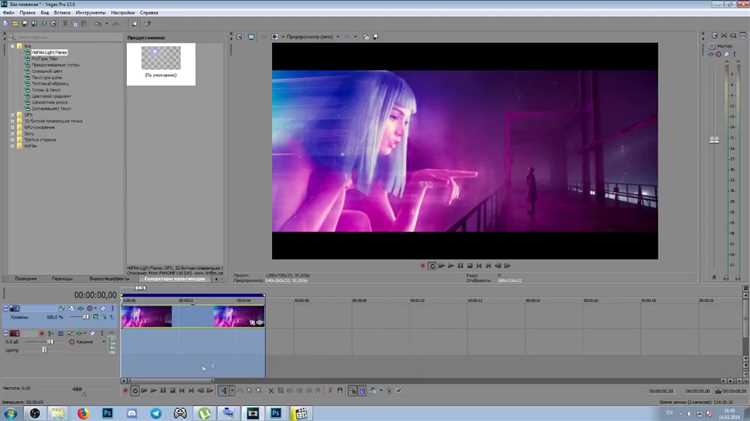Screen dimensions: 750x421
Task: Arm the audio track for recording
Action: (x=41, y=333)
